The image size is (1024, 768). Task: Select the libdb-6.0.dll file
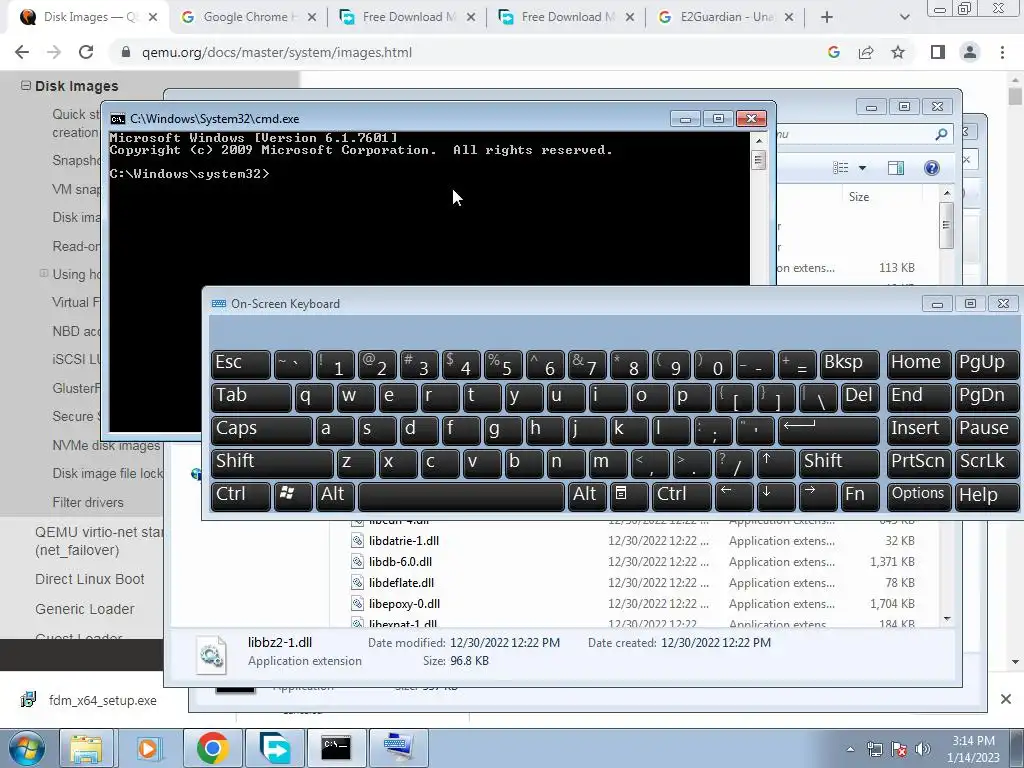coord(400,562)
